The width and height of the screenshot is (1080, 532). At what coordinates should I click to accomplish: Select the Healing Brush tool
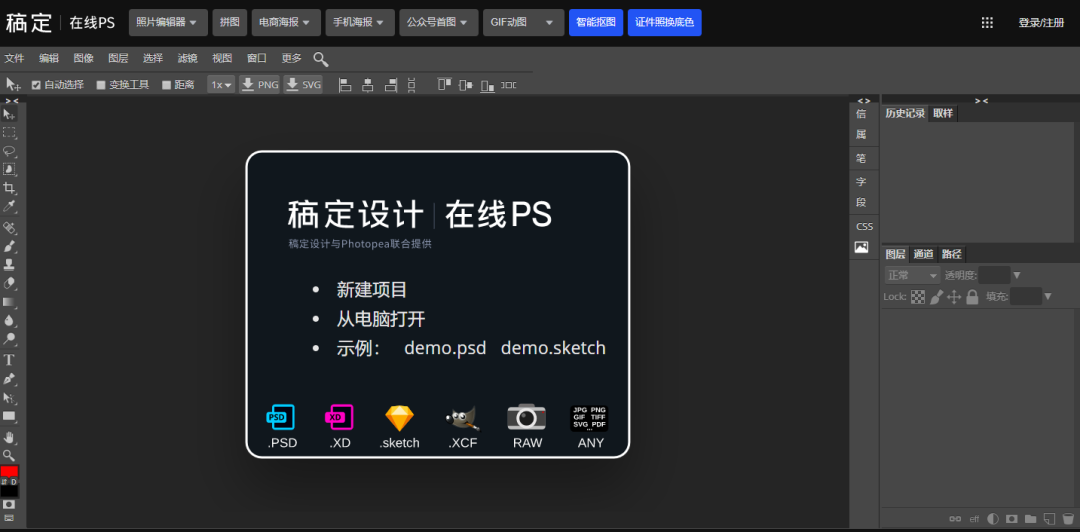(x=9, y=227)
